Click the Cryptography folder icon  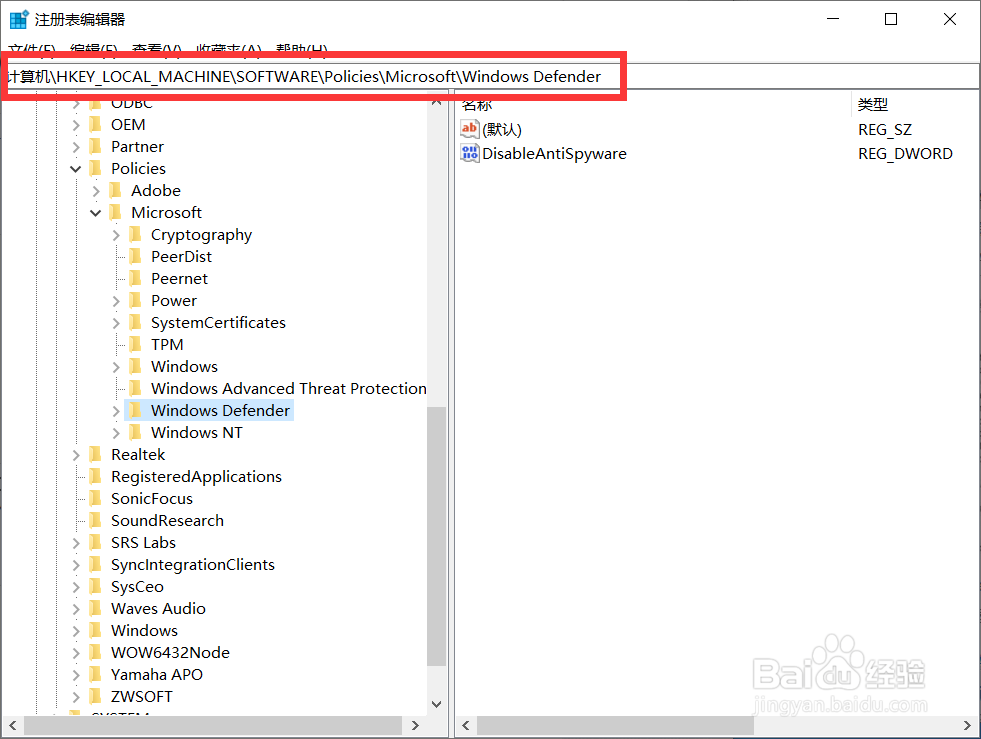[136, 235]
